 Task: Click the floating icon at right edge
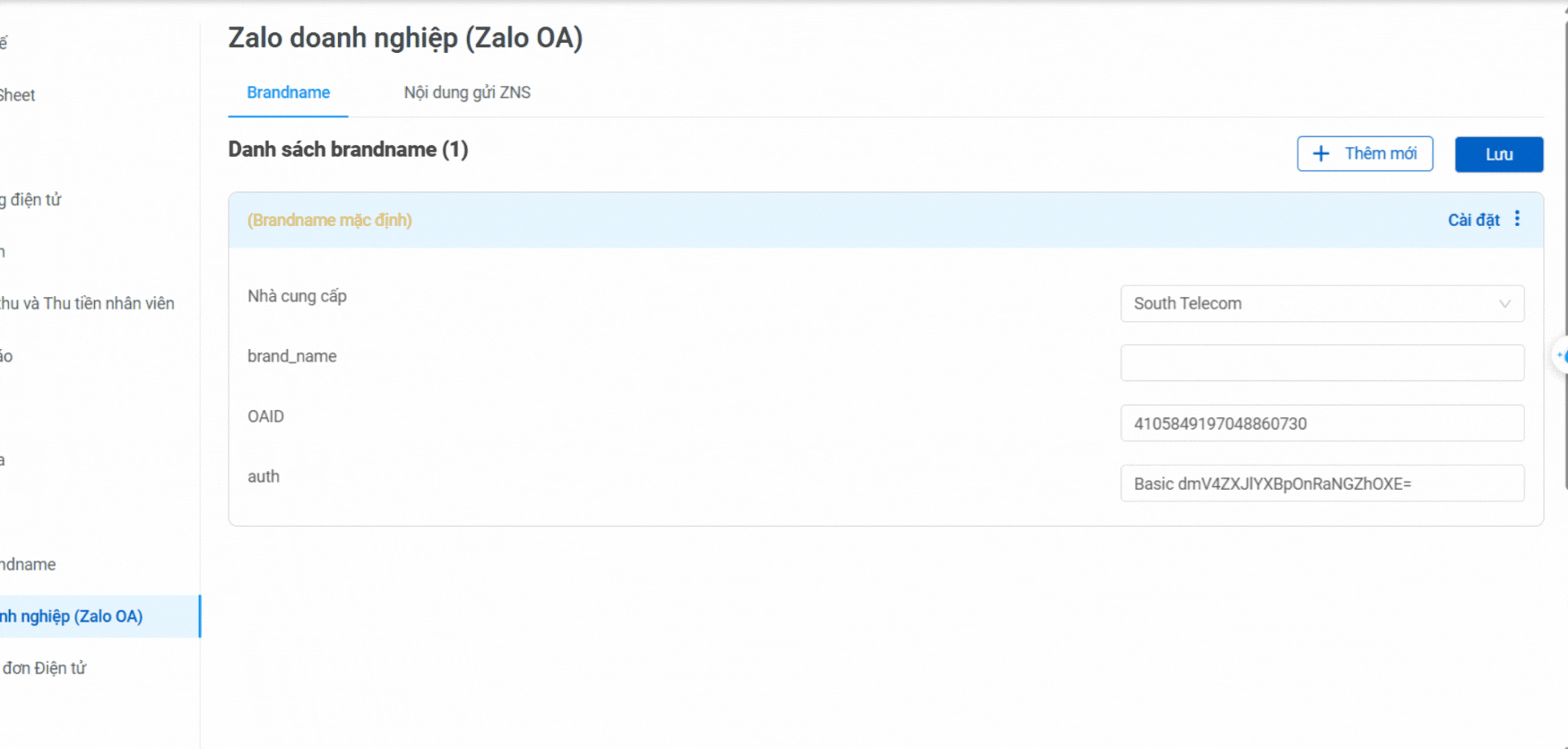[1561, 356]
